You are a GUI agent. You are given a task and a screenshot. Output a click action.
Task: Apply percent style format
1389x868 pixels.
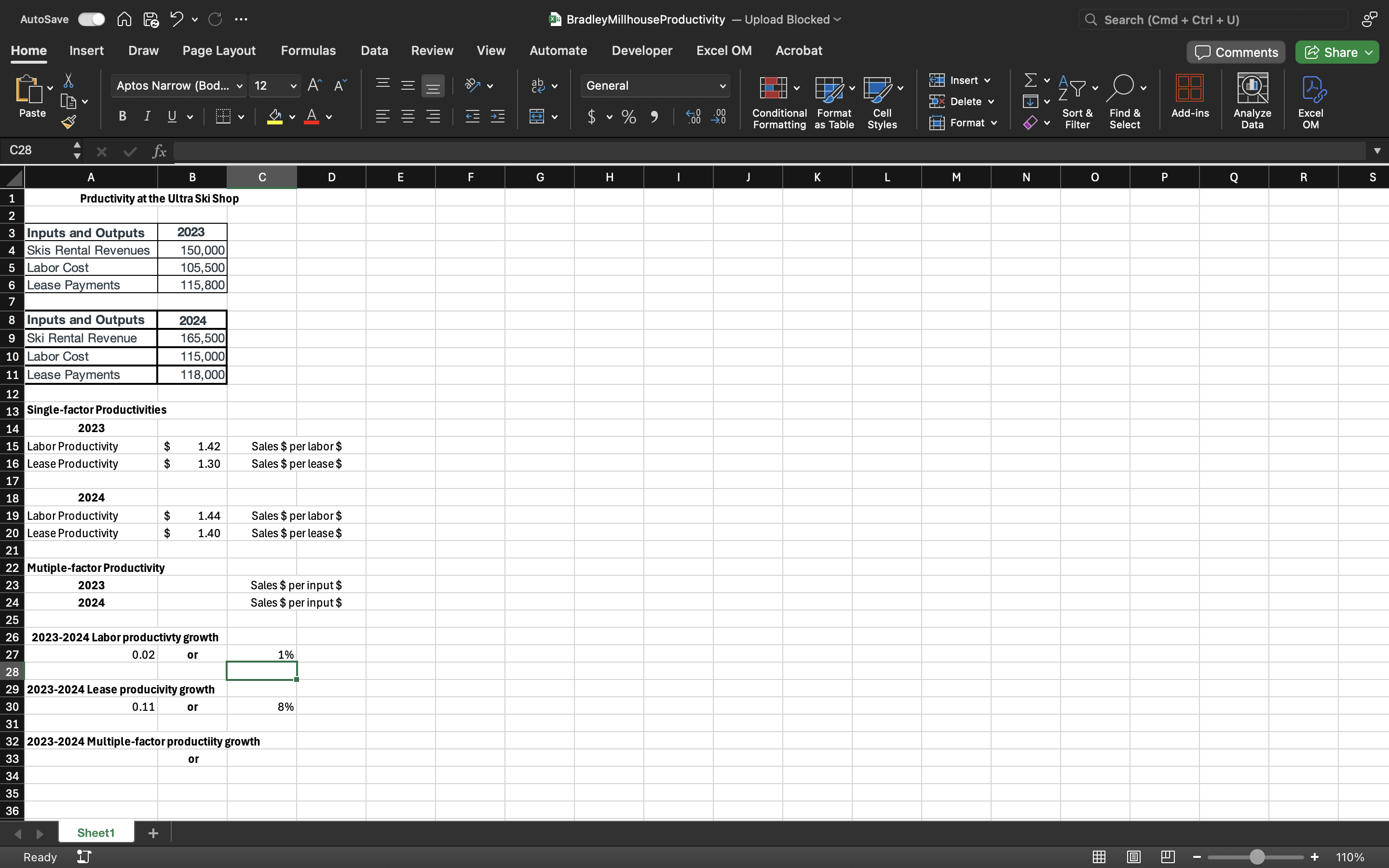(x=628, y=117)
